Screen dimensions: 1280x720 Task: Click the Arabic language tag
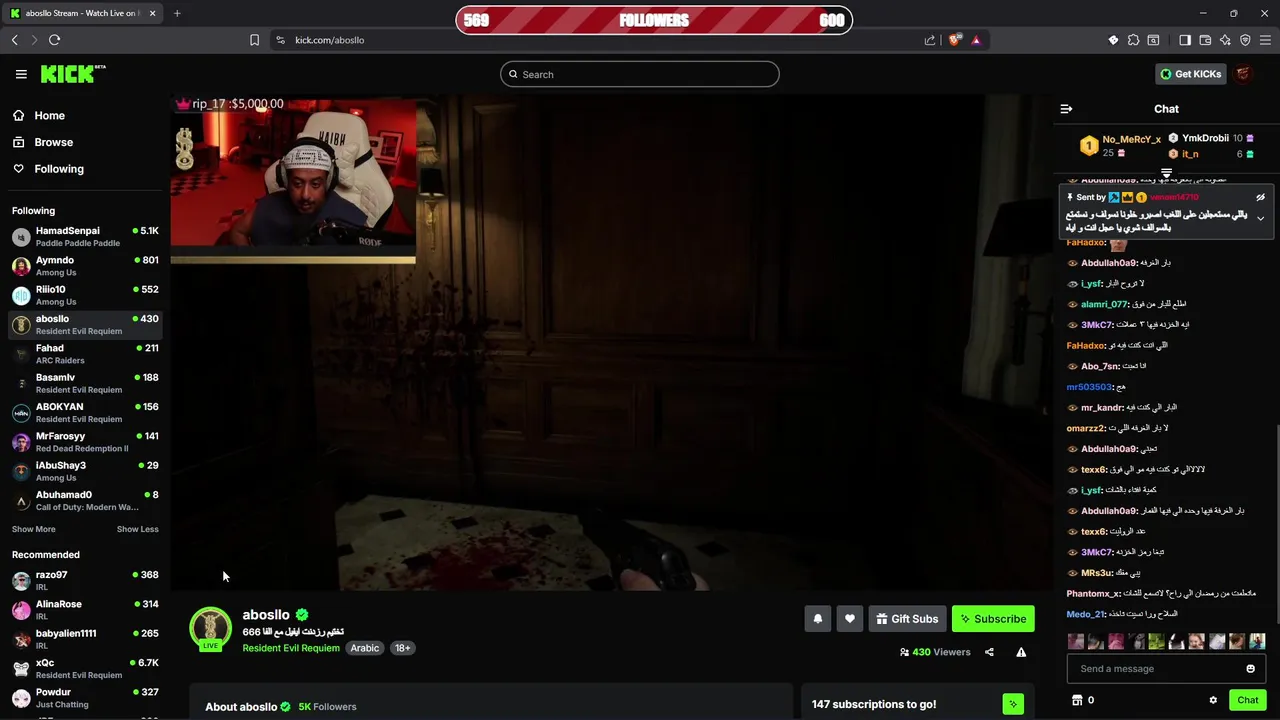pyautogui.click(x=364, y=648)
